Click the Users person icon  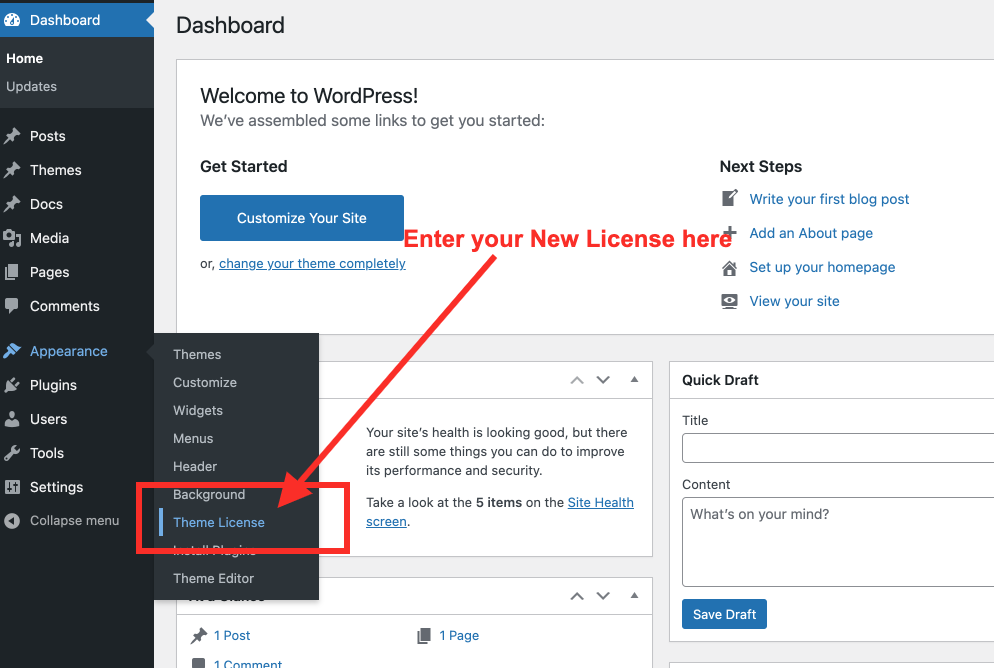(11, 419)
